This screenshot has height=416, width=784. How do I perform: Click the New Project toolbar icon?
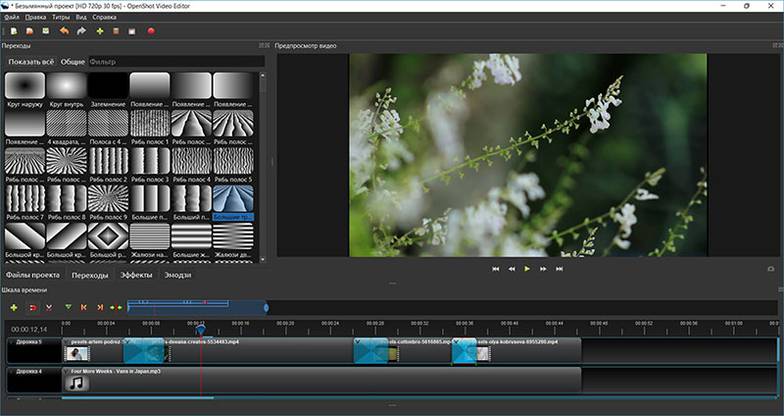14,31
